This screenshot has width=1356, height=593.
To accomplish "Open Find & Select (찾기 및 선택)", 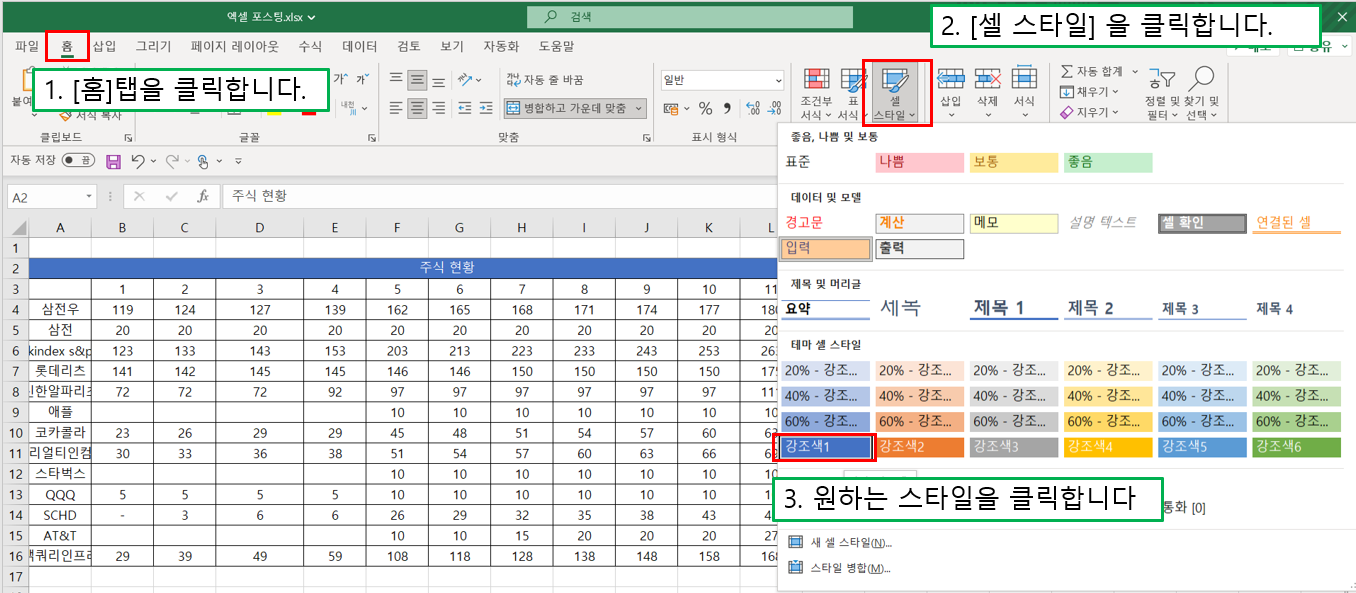I will 1201,93.
